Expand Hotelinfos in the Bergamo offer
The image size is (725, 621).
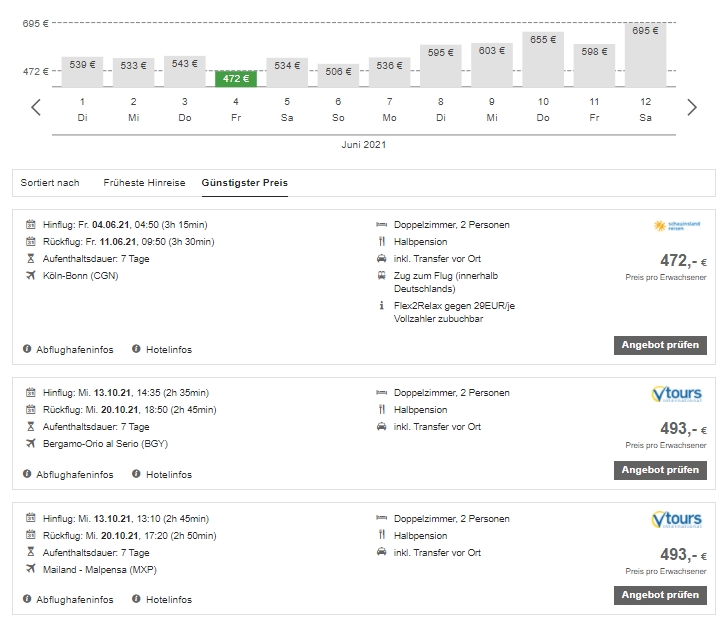169,474
